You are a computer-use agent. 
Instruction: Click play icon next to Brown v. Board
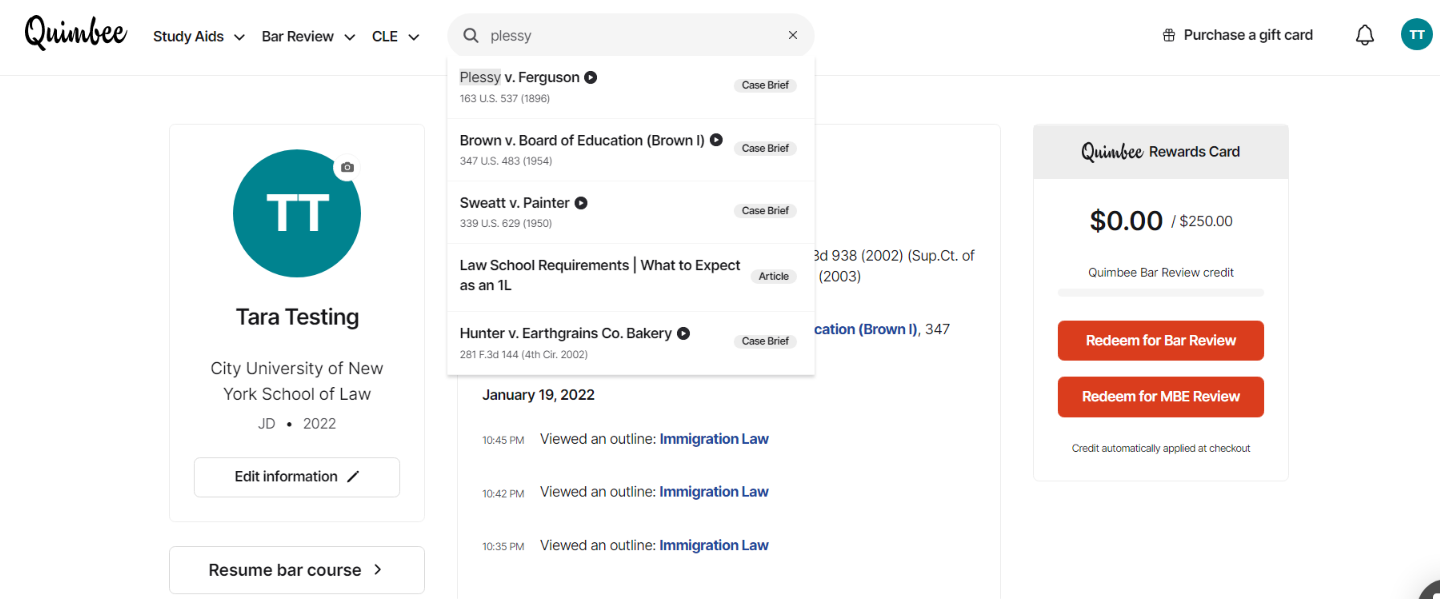tap(716, 140)
